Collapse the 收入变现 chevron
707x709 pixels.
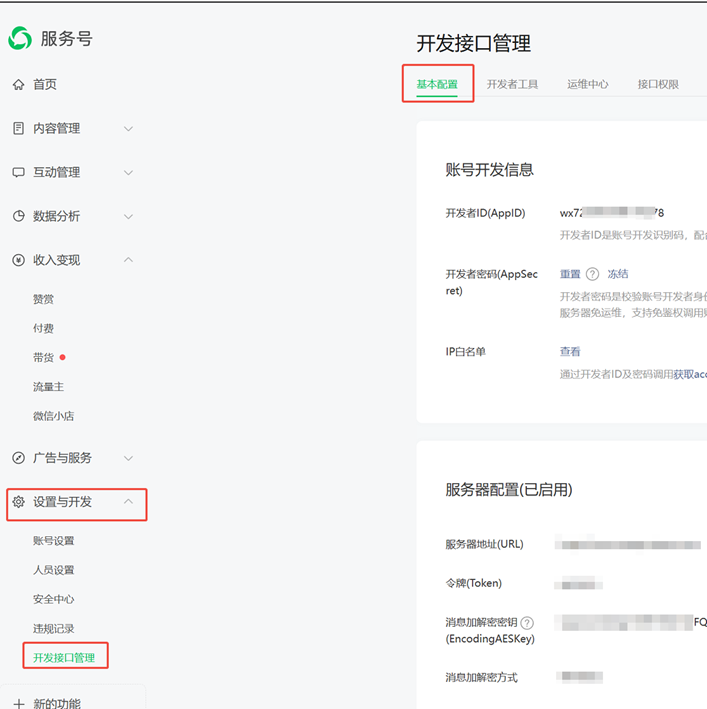128,260
